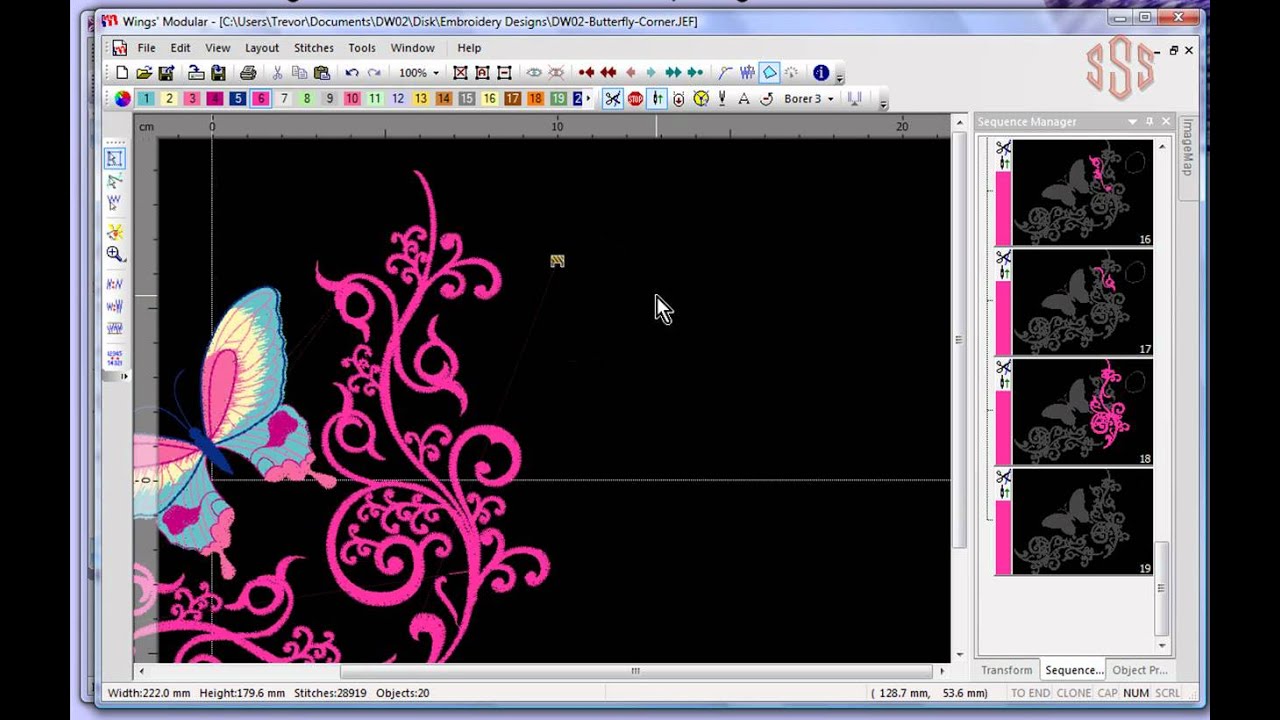This screenshot has height=720, width=1280.
Task: Pin the Sequence Manager panel
Action: coord(1149,122)
